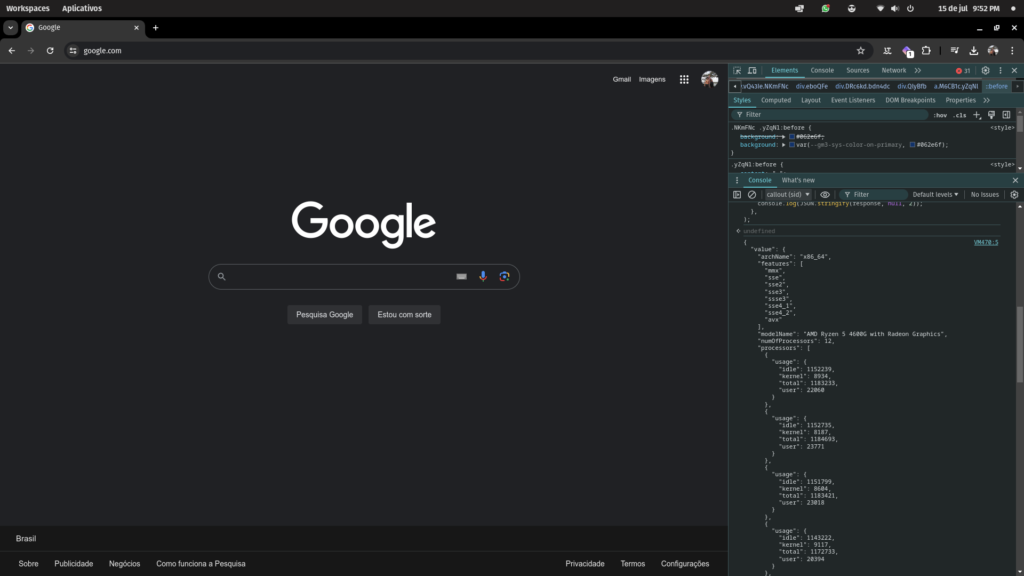Open the console live expression eye icon
Image resolution: width=1024 pixels, height=576 pixels.
pyautogui.click(x=825, y=195)
